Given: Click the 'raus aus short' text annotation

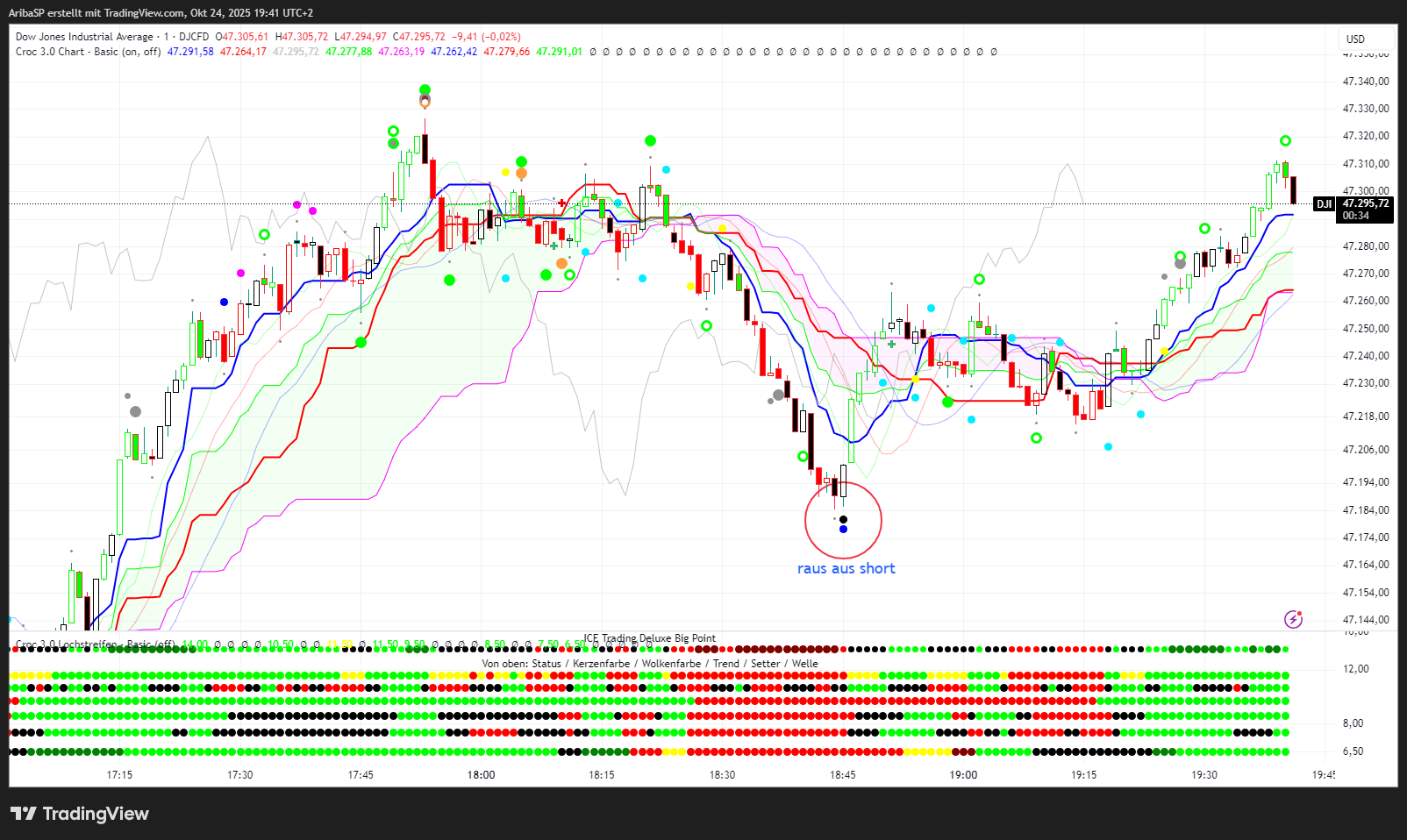Looking at the screenshot, I should coord(846,568).
